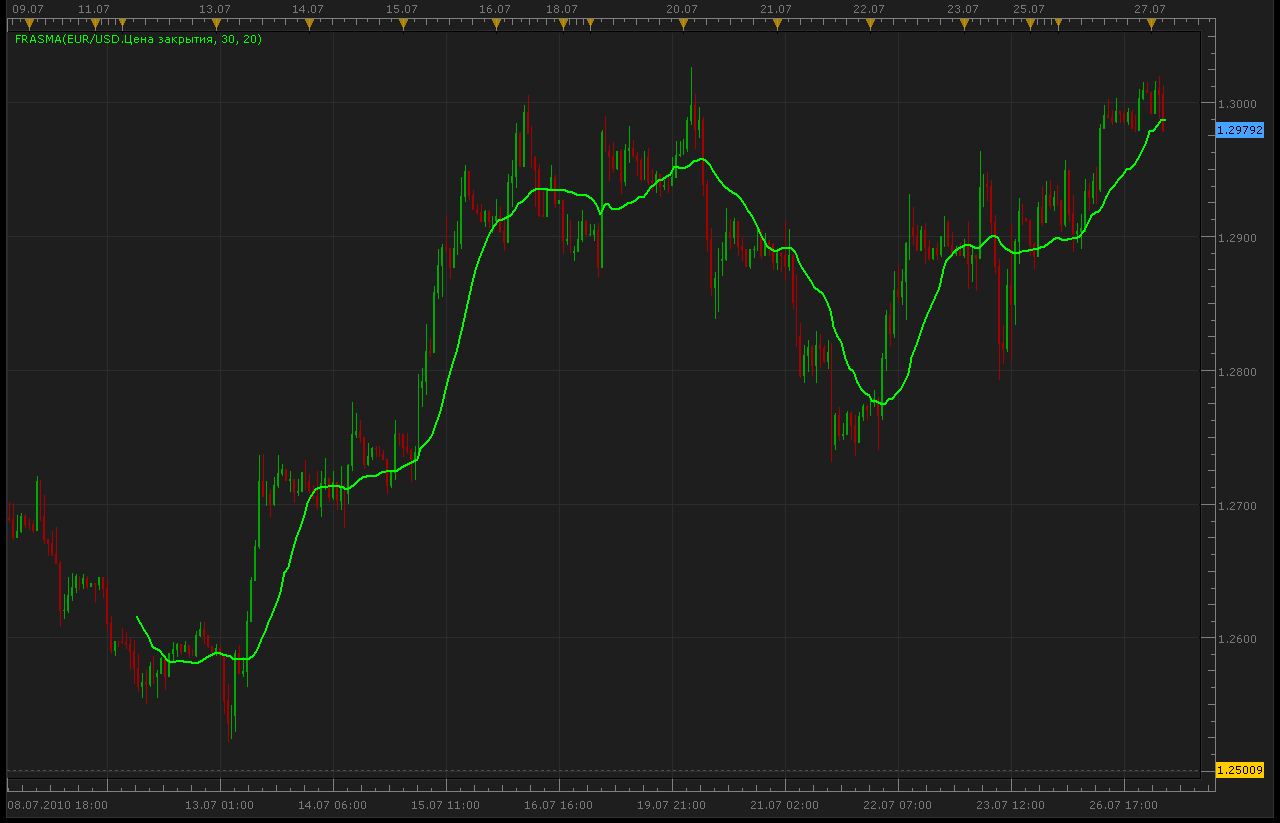This screenshot has width=1280, height=823.
Task: Click the 19.07 21:00 time axis label
Action: [671, 805]
